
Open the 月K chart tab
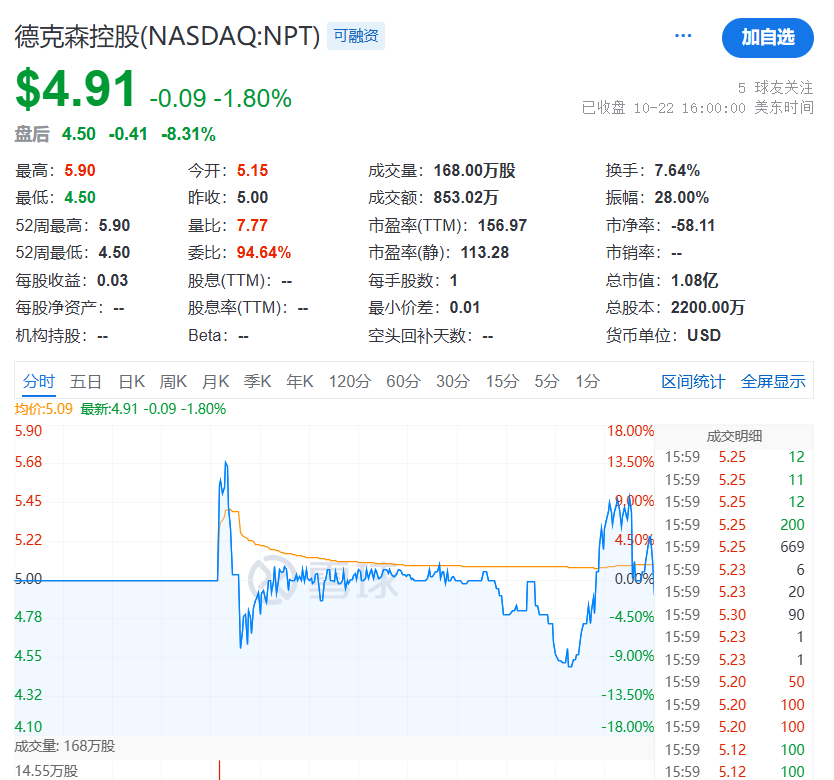(216, 381)
